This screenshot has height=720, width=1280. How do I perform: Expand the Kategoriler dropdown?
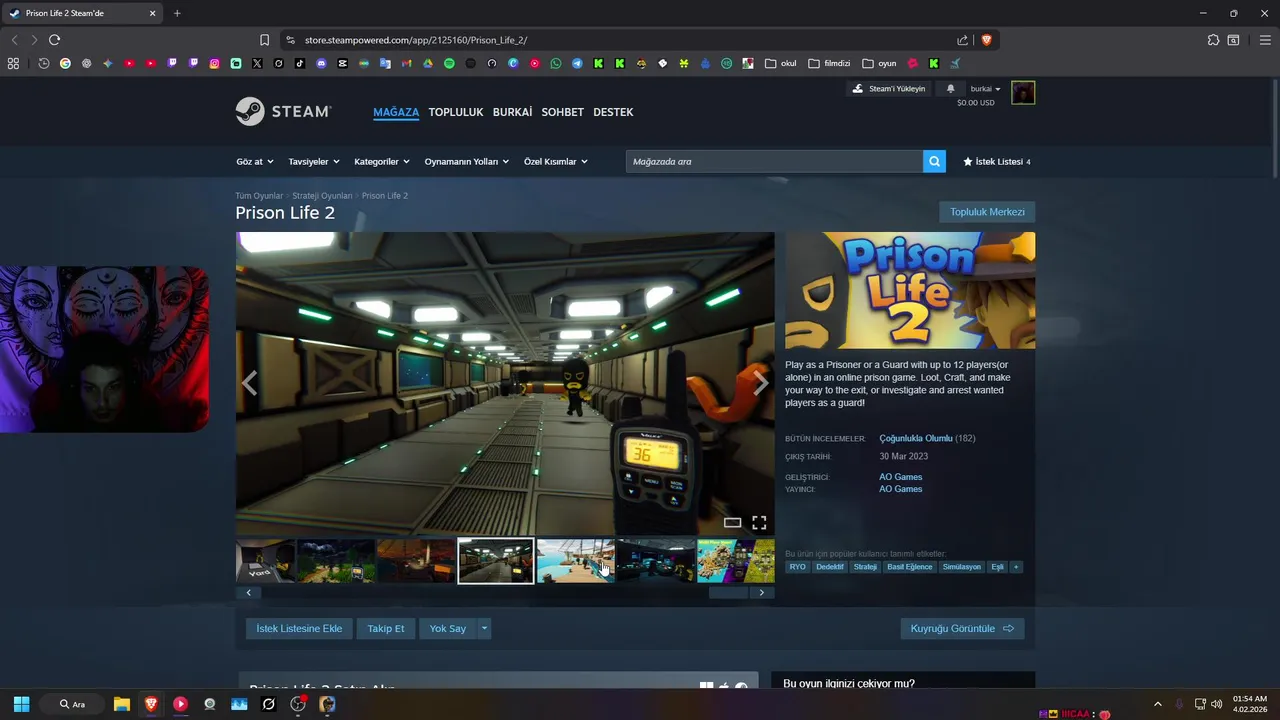(x=382, y=161)
